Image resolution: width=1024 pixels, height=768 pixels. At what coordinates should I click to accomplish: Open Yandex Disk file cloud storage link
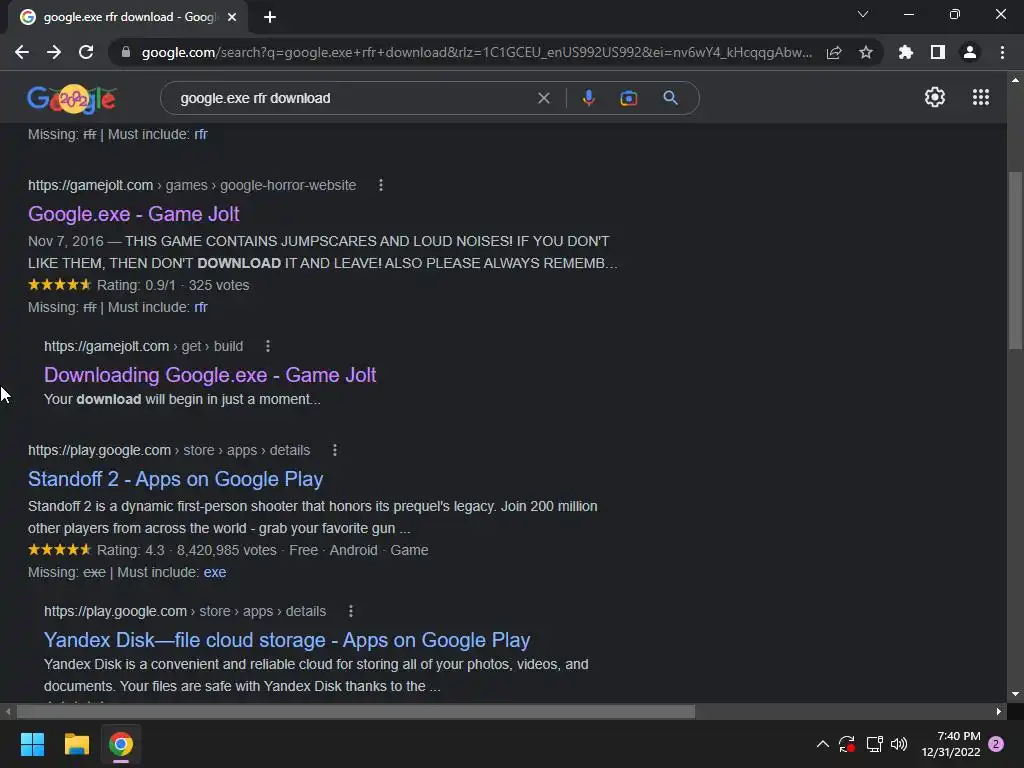pyautogui.click(x=287, y=640)
